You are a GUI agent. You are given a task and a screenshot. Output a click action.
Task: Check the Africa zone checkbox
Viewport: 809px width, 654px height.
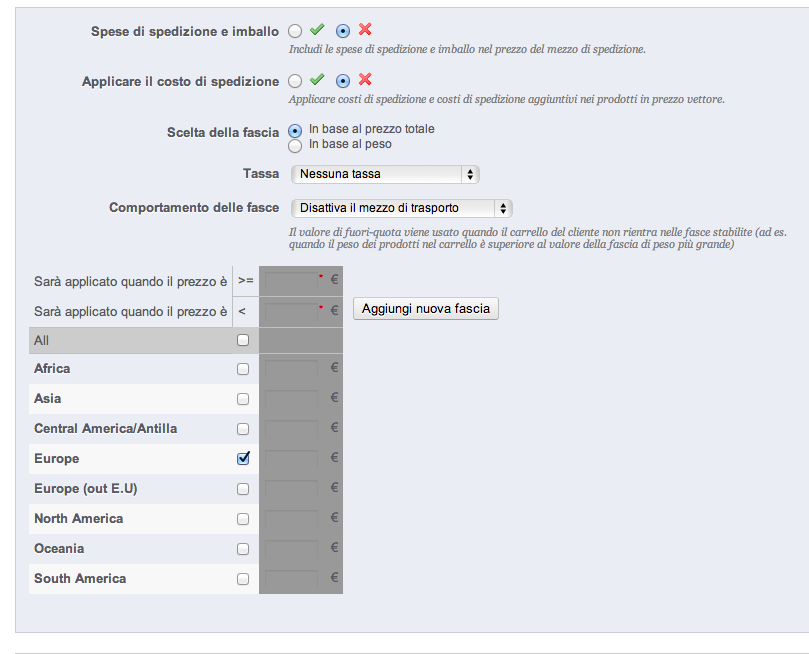point(243,369)
